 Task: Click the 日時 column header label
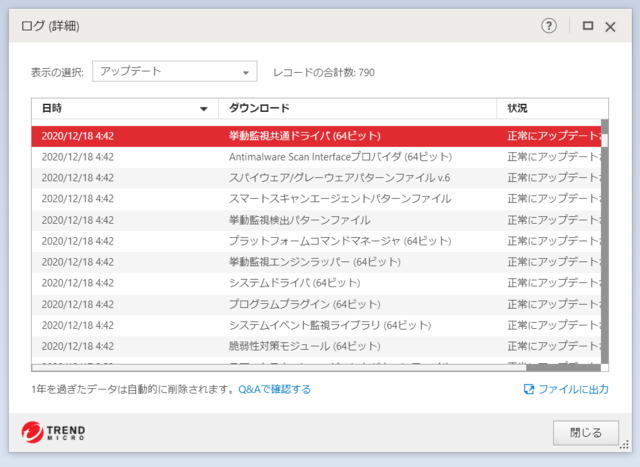[x=52, y=108]
